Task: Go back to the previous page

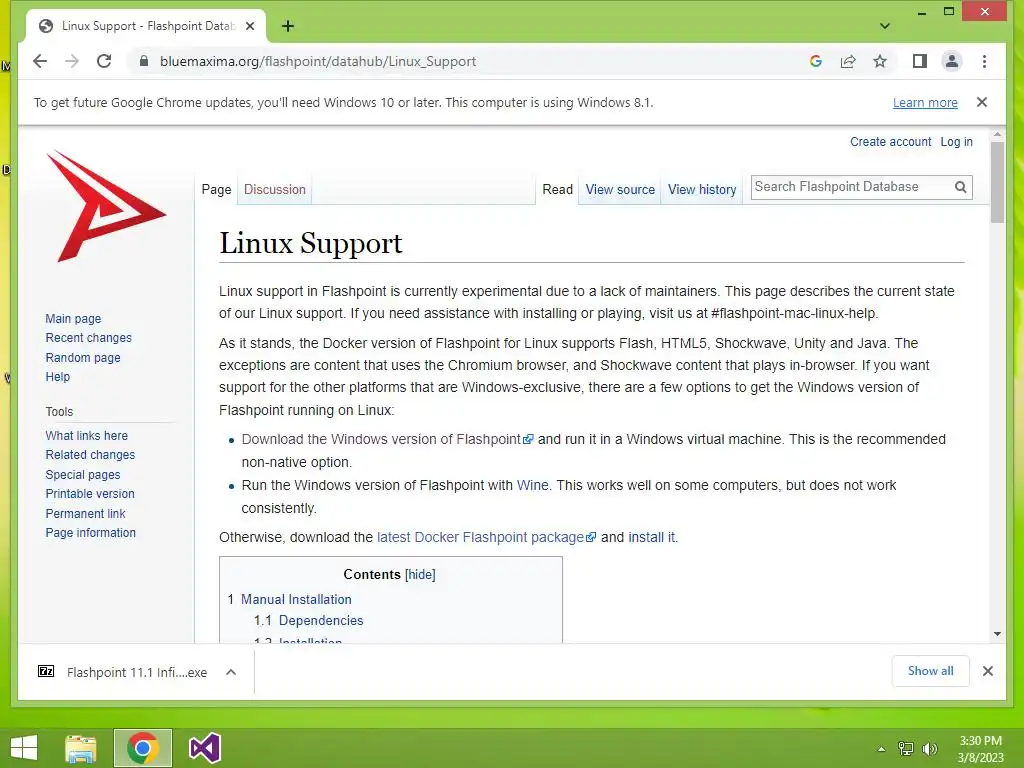Action: [40, 61]
